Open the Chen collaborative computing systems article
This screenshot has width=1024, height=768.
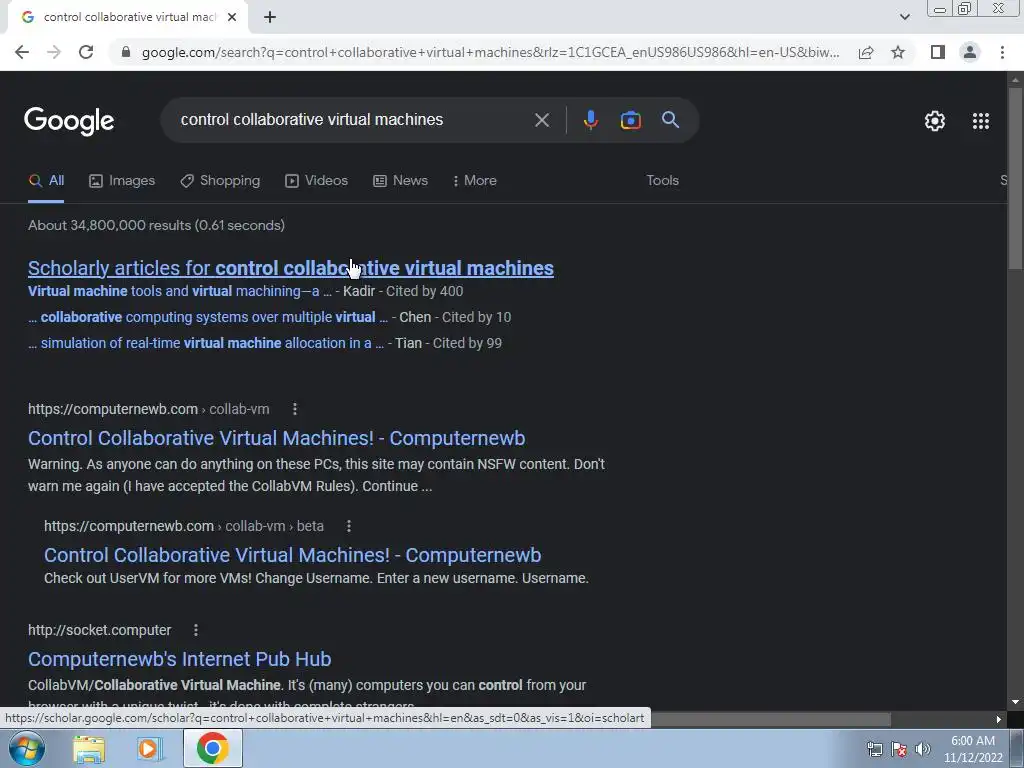pyautogui.click(x=208, y=317)
